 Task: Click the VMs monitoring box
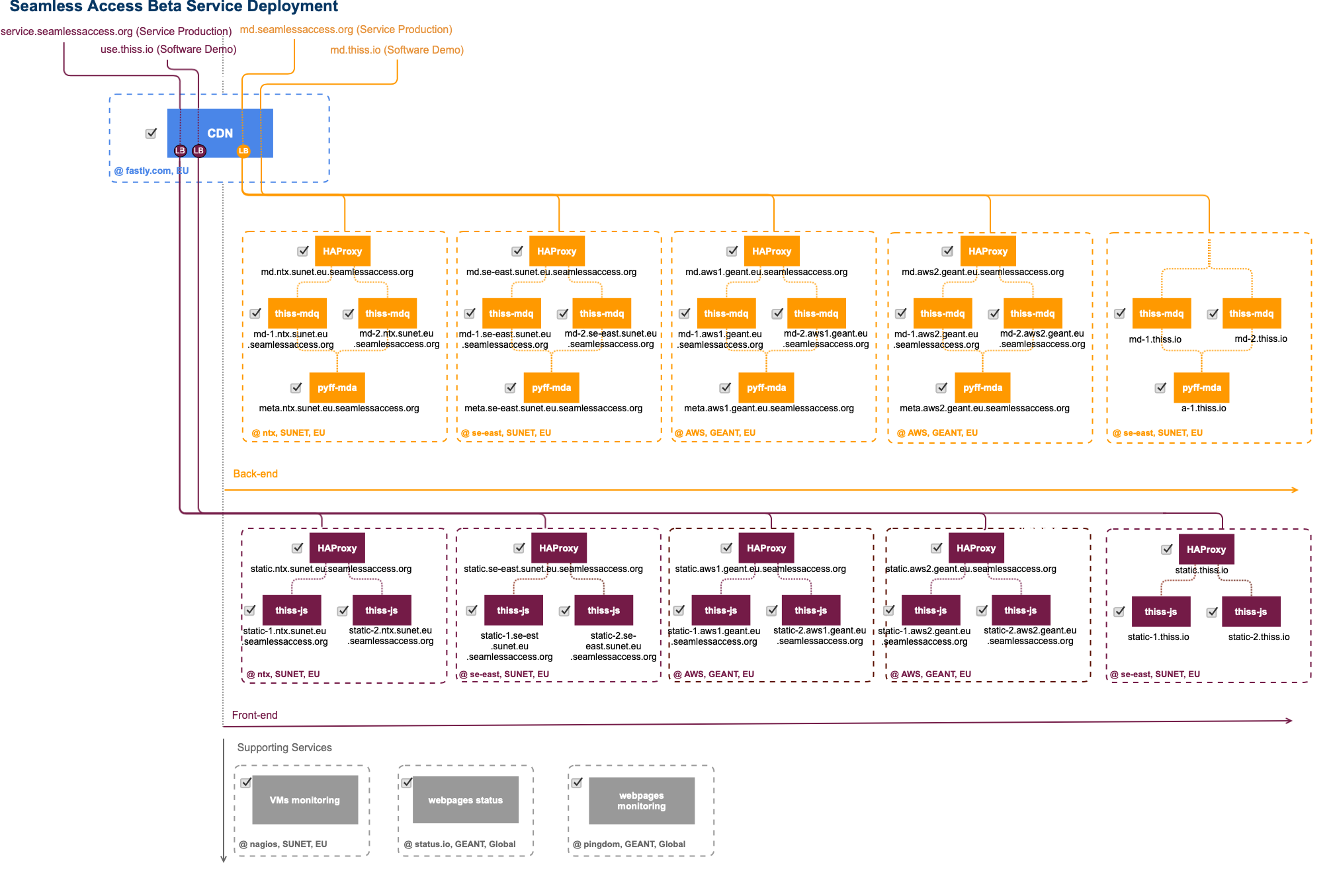305,800
